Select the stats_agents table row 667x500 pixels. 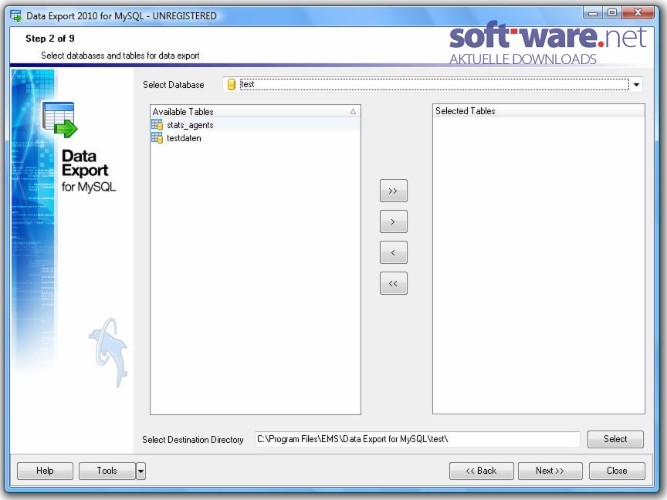[x=255, y=125]
